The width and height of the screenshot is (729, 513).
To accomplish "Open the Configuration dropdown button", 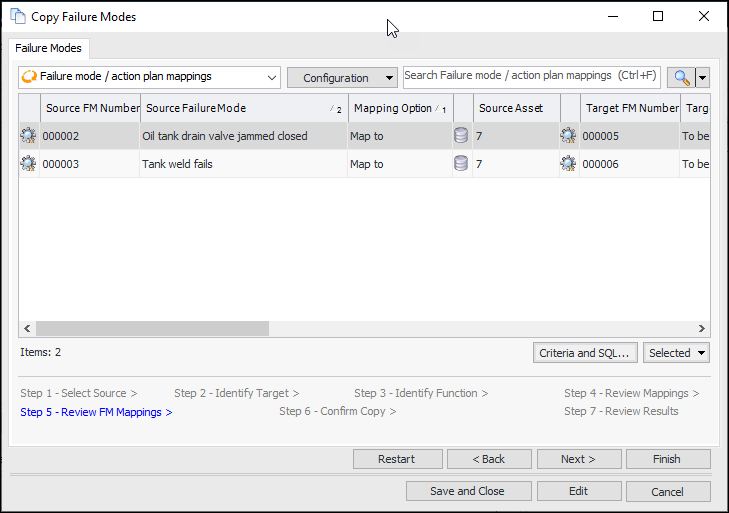I will click(x=342, y=78).
